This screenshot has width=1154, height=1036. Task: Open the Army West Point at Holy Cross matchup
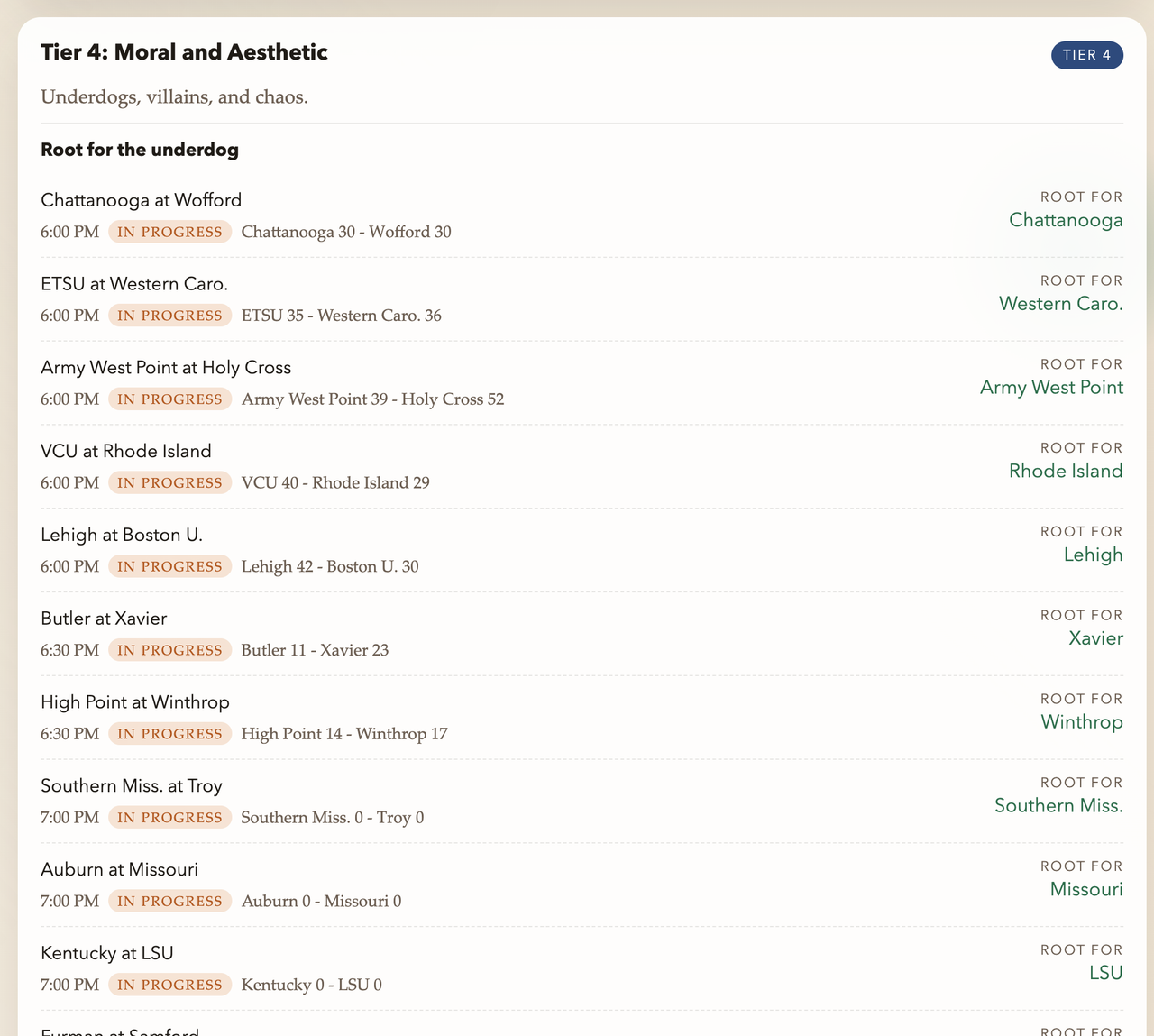[x=166, y=368]
